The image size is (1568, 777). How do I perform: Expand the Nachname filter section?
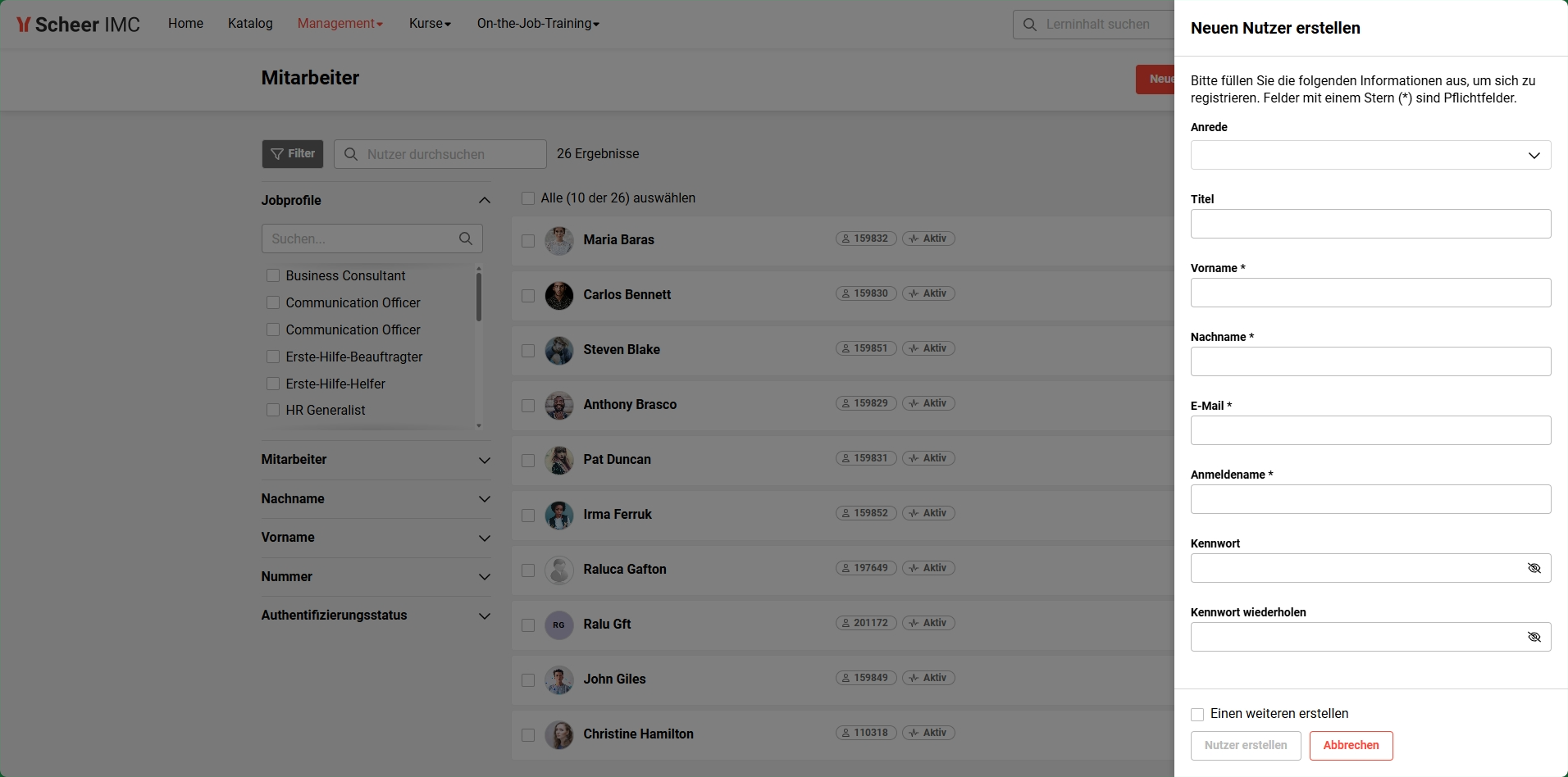pos(485,499)
